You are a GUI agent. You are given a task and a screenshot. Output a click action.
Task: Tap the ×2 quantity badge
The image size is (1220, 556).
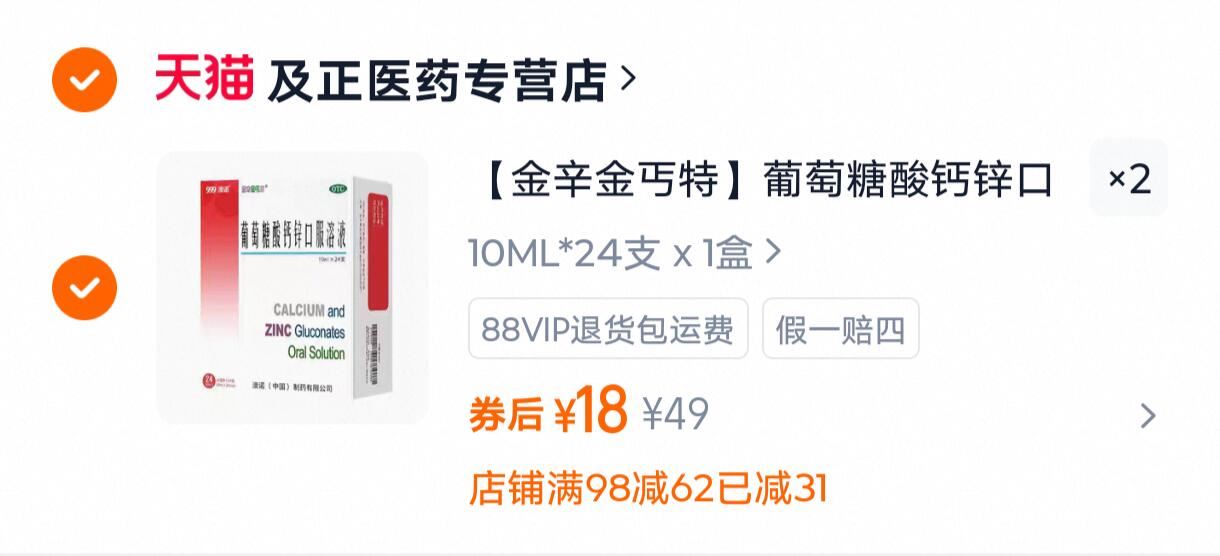click(1129, 179)
